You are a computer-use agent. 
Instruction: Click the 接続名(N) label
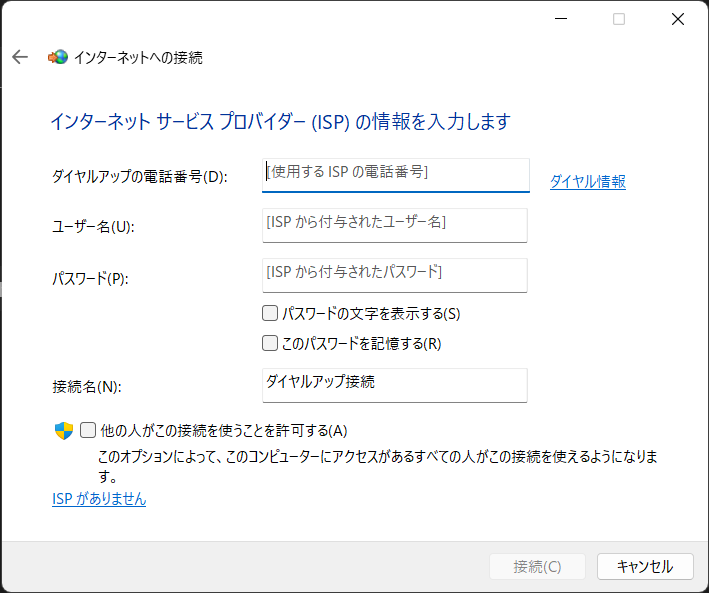[x=87, y=387]
